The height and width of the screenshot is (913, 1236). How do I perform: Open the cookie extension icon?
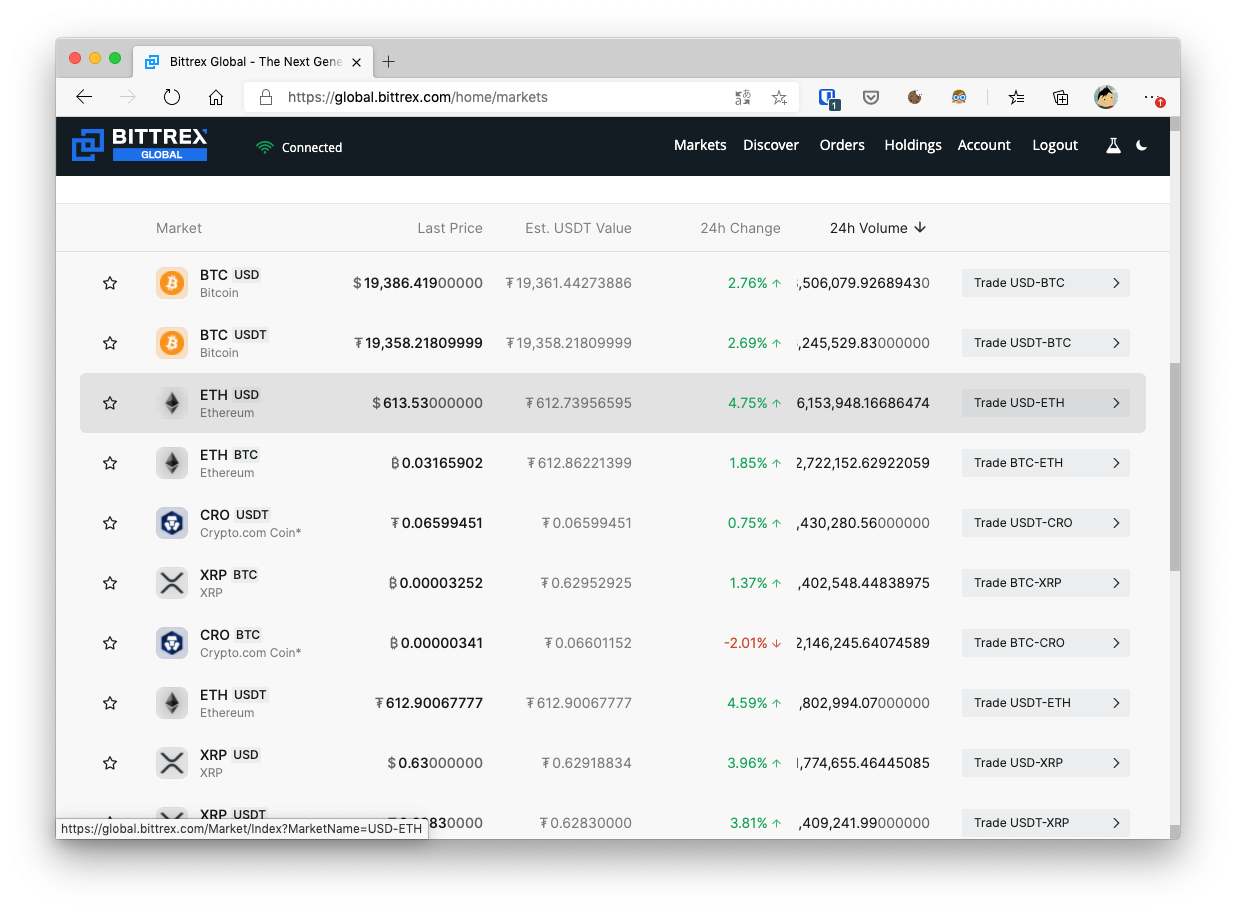(914, 97)
